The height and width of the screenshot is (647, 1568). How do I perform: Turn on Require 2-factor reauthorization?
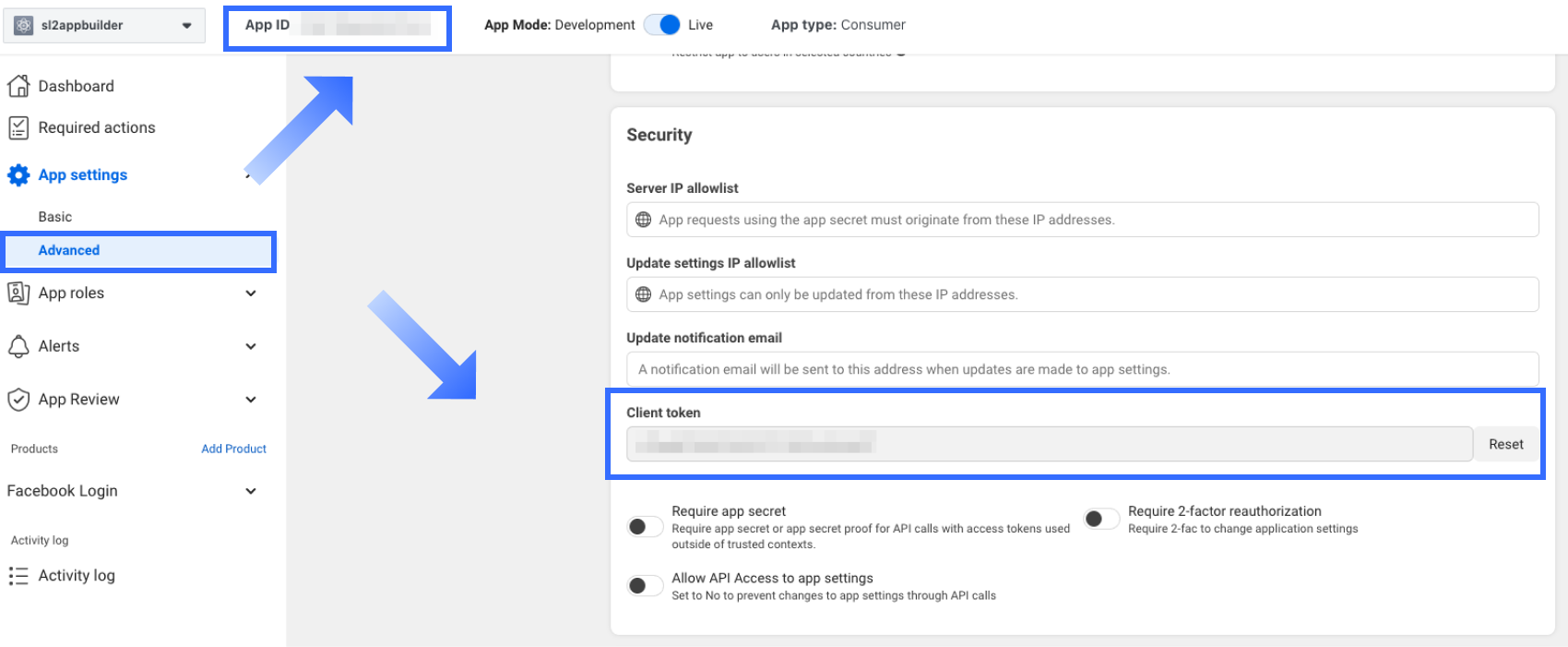1101,519
